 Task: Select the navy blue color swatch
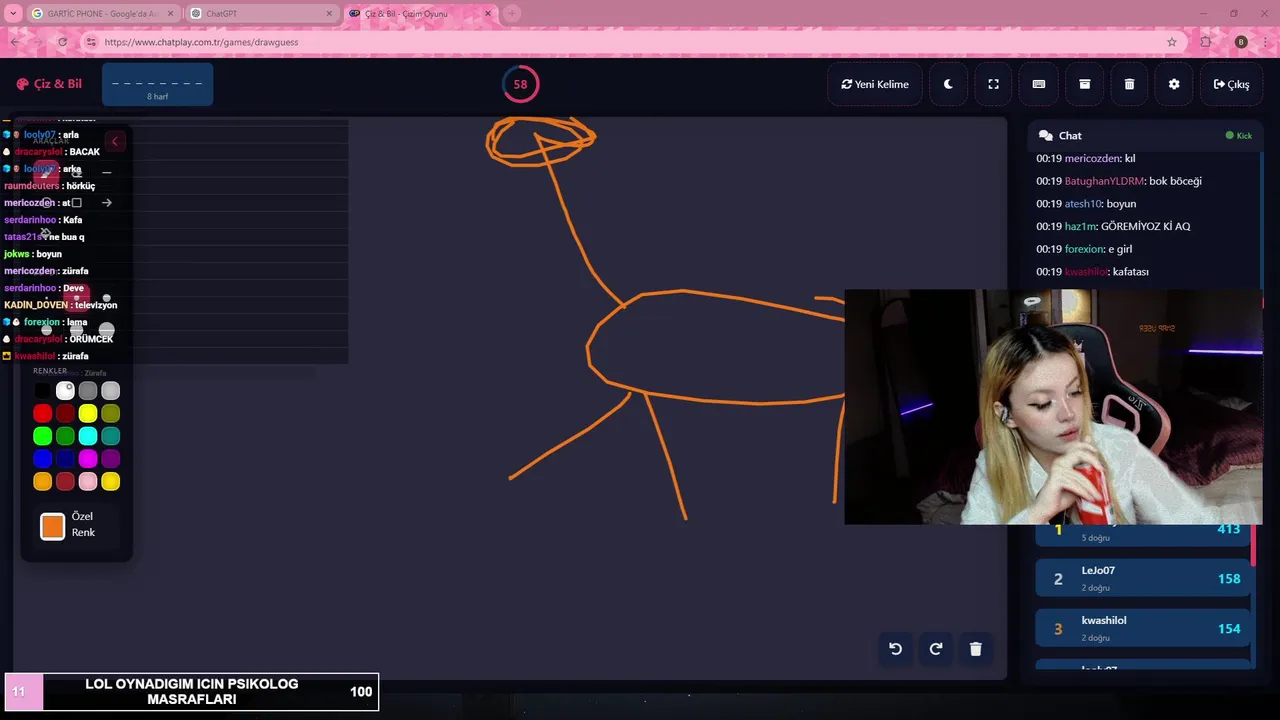coord(65,459)
